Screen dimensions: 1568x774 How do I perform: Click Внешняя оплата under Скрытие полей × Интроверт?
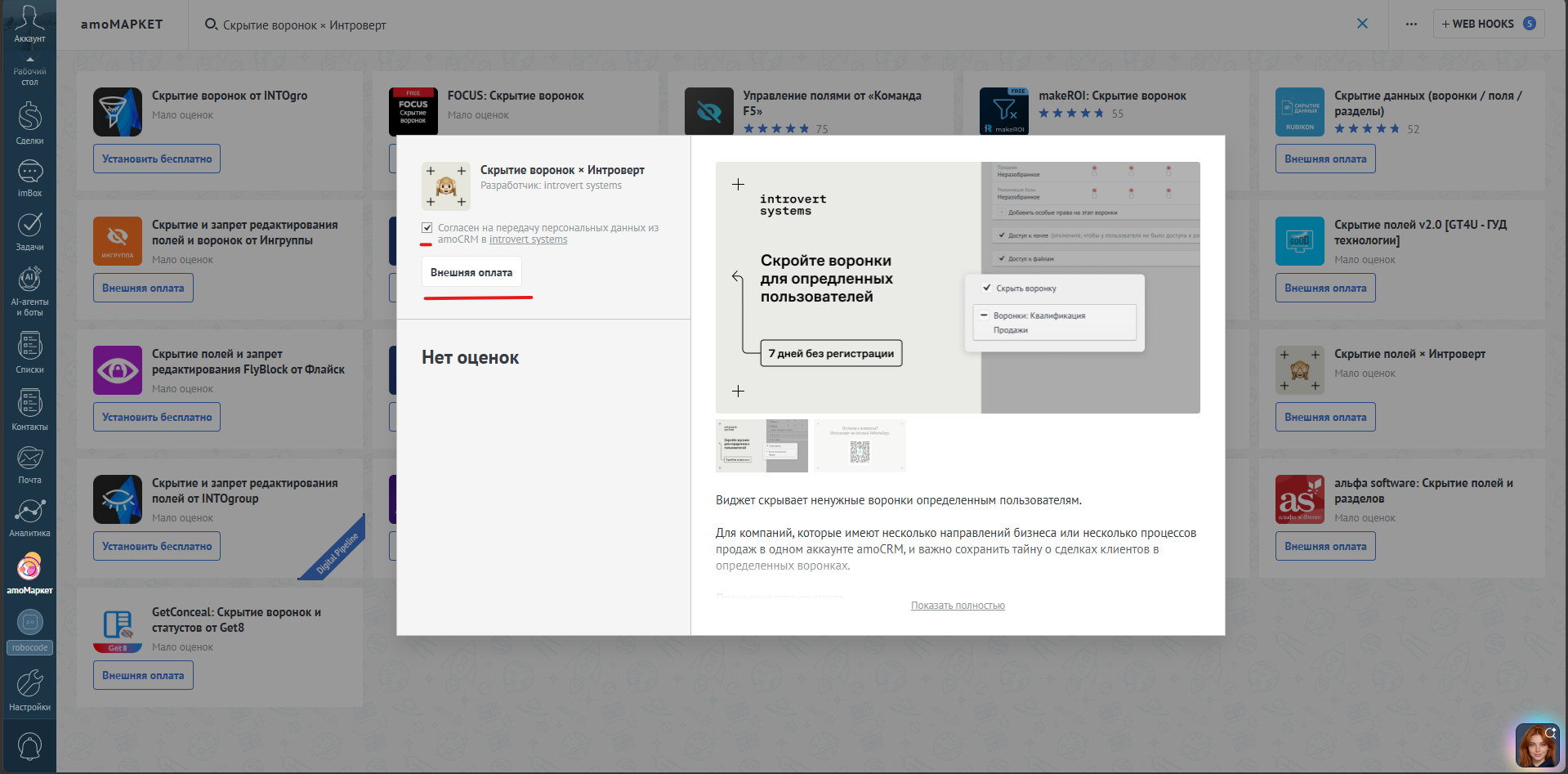tap(1325, 417)
